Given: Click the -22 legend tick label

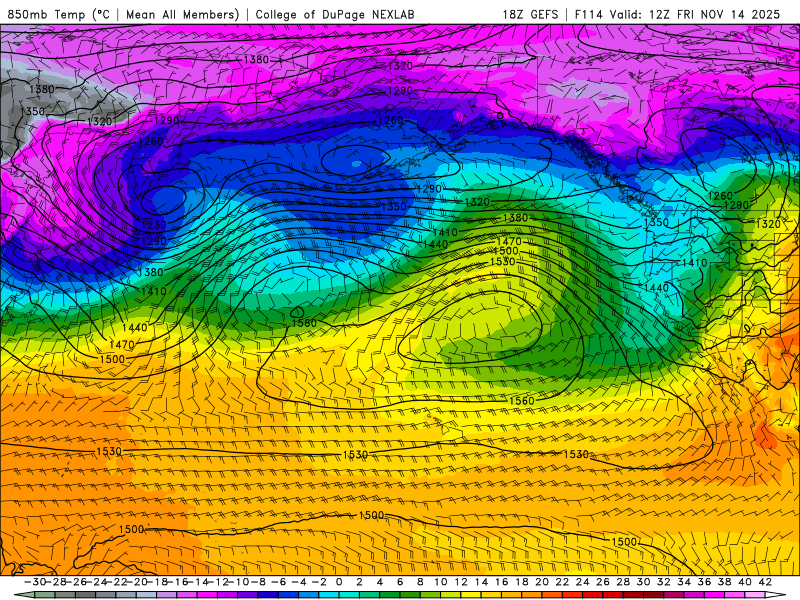Looking at the screenshot, I should coord(116,582).
